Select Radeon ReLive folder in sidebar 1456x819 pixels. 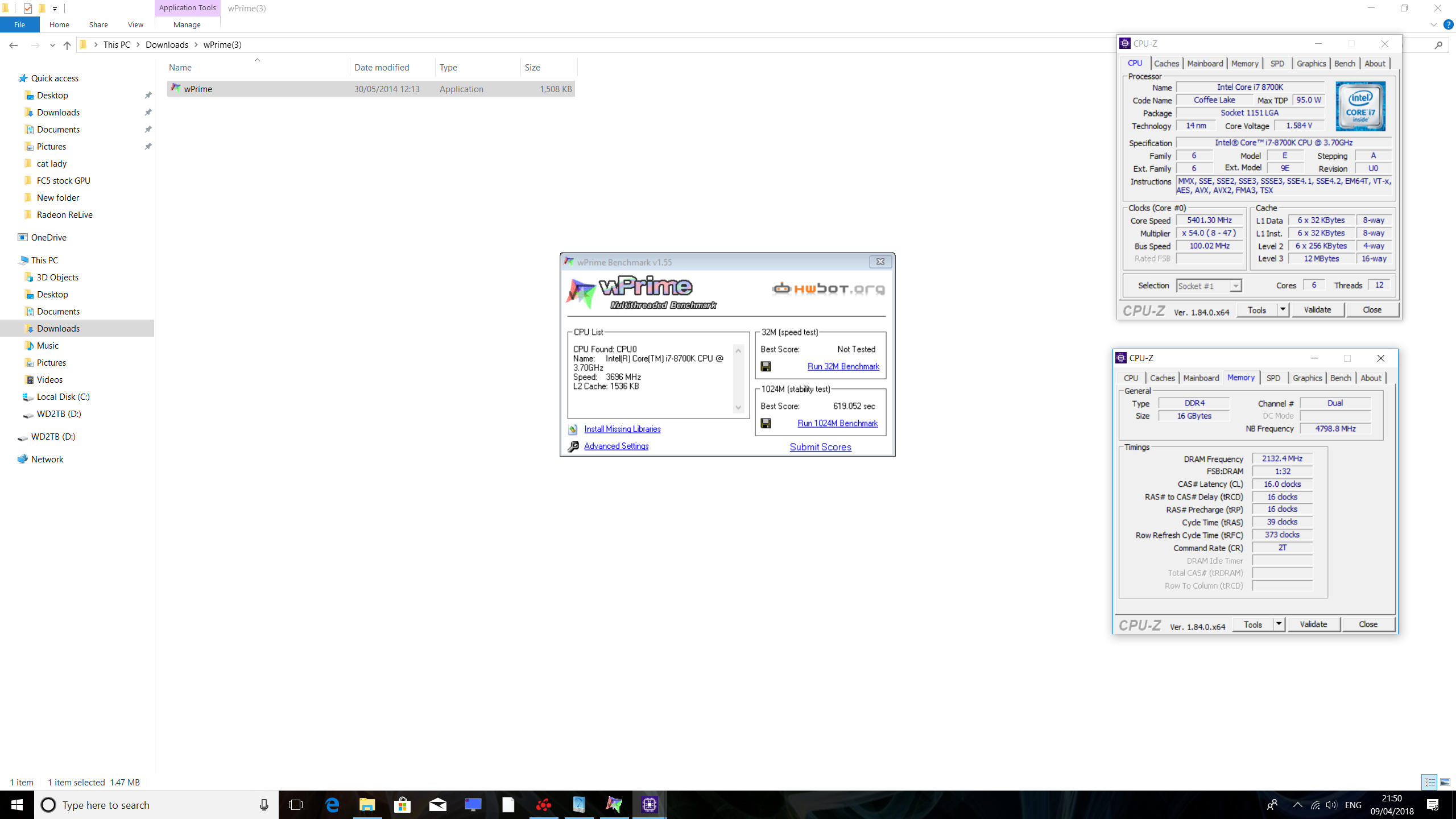coord(64,215)
